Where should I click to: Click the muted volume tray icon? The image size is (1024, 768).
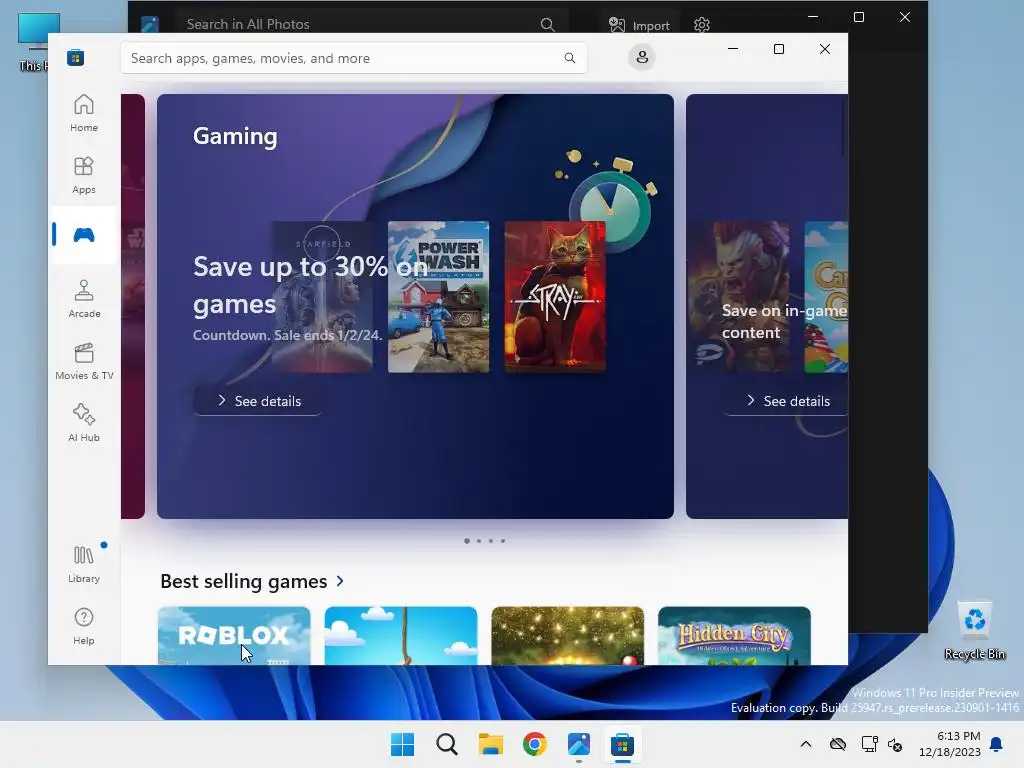[x=895, y=744]
